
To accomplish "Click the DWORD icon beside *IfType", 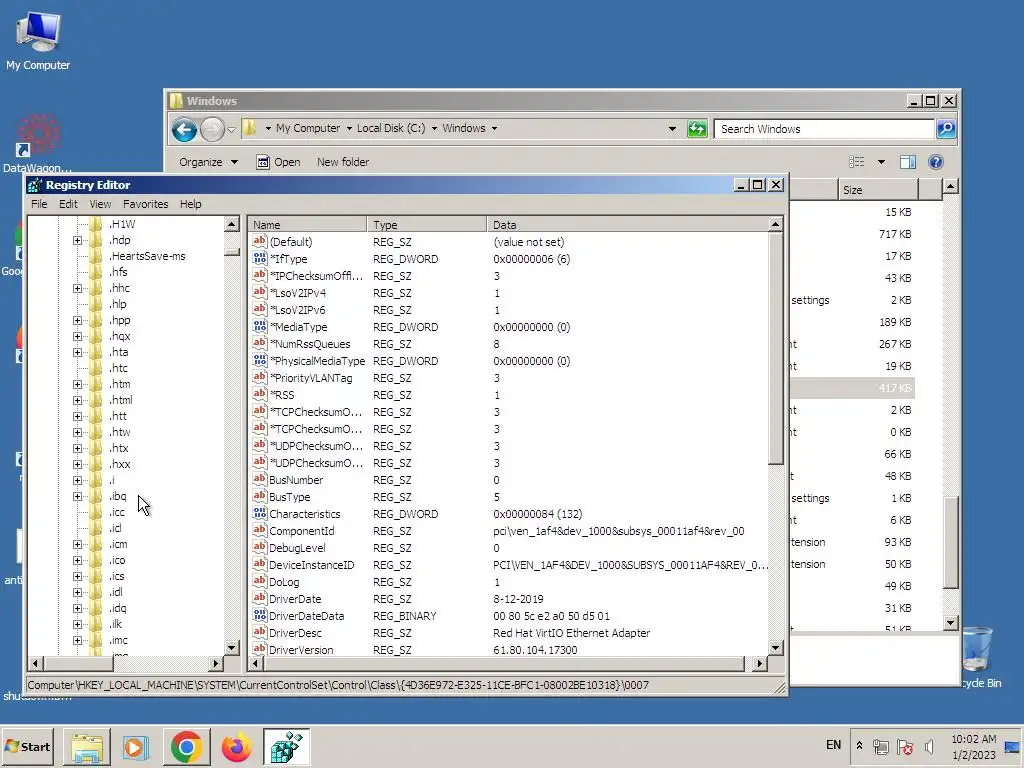I will (259, 259).
